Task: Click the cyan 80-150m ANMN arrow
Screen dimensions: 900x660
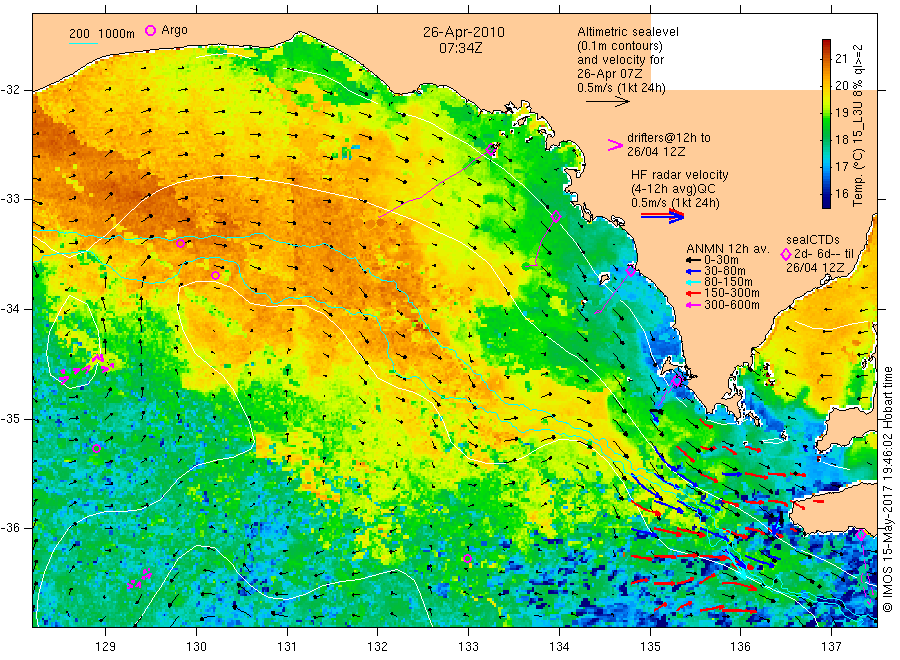Action: tap(693, 282)
